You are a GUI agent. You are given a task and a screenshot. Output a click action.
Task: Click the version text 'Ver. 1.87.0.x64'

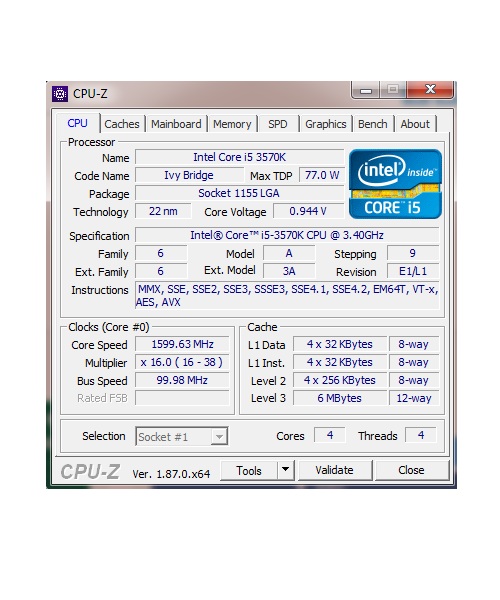171,474
